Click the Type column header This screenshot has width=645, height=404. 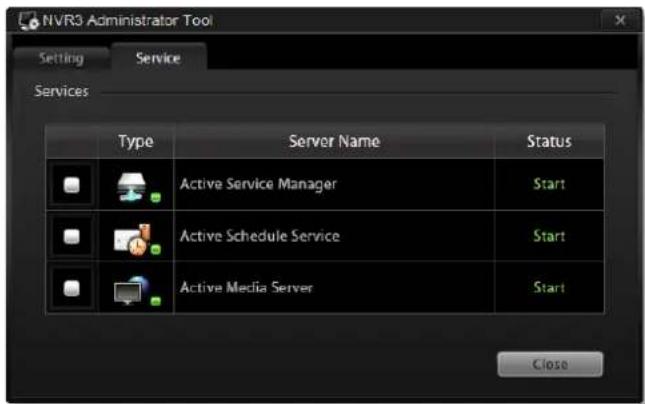point(136,141)
